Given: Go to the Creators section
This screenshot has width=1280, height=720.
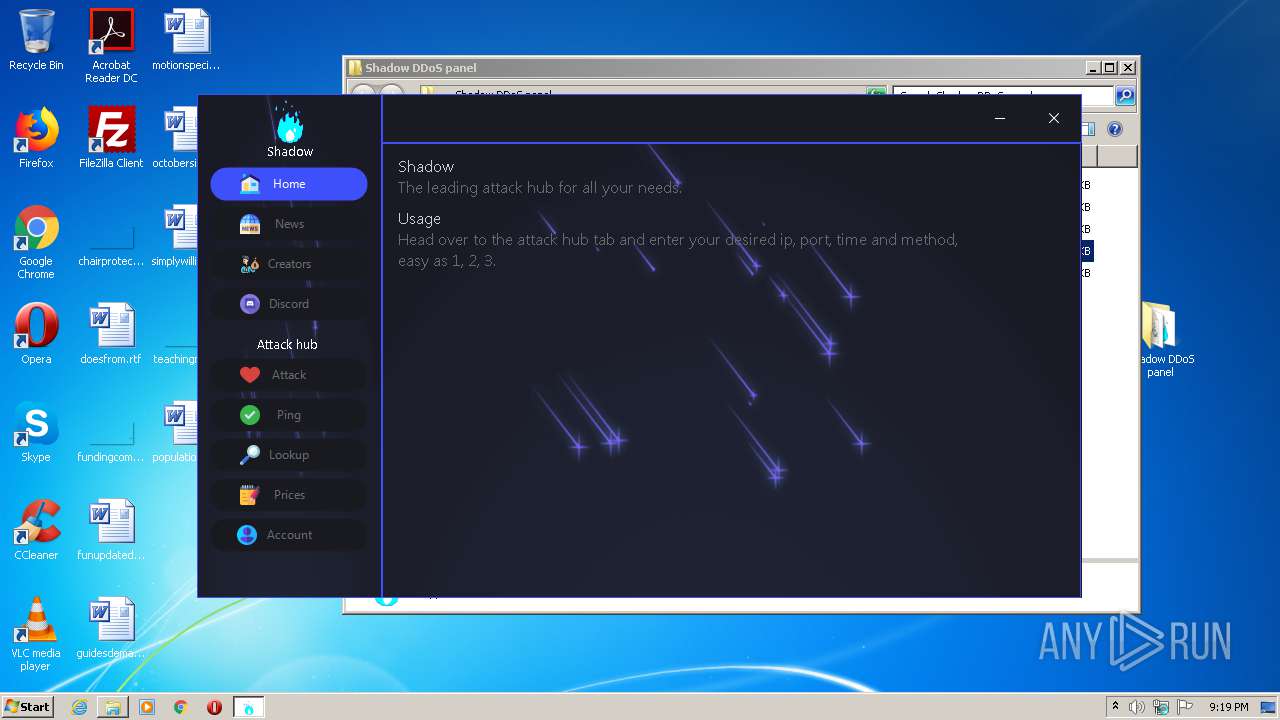Looking at the screenshot, I should pos(288,264).
